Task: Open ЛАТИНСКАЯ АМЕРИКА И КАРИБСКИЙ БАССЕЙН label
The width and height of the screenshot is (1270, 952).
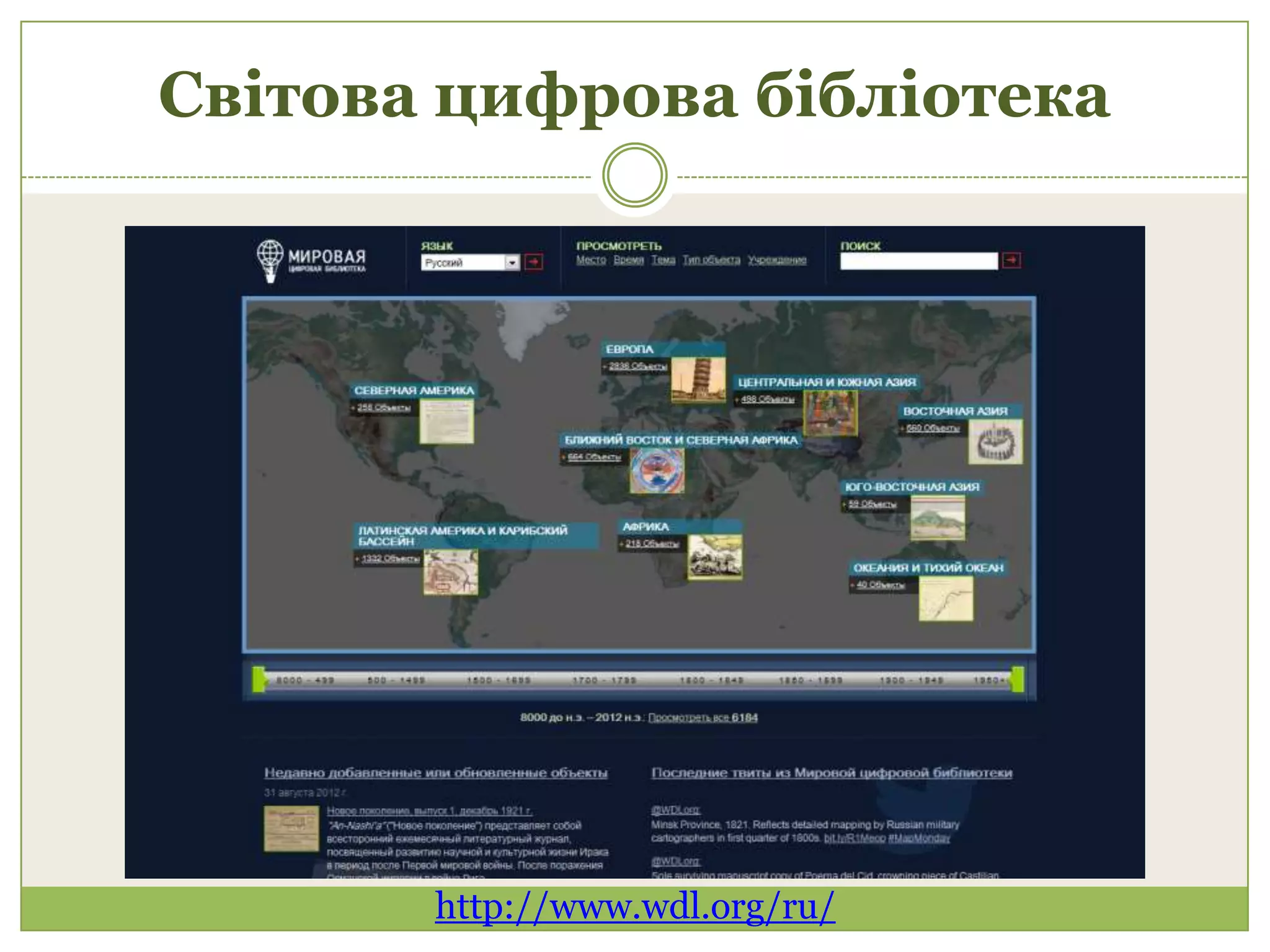Action: [x=476, y=536]
